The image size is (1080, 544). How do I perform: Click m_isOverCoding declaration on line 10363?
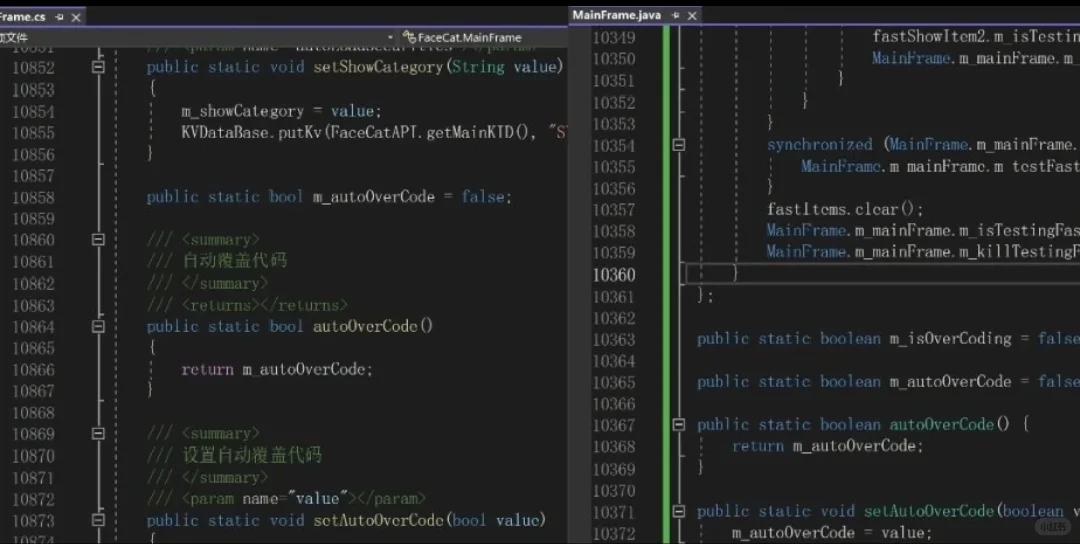(x=889, y=339)
